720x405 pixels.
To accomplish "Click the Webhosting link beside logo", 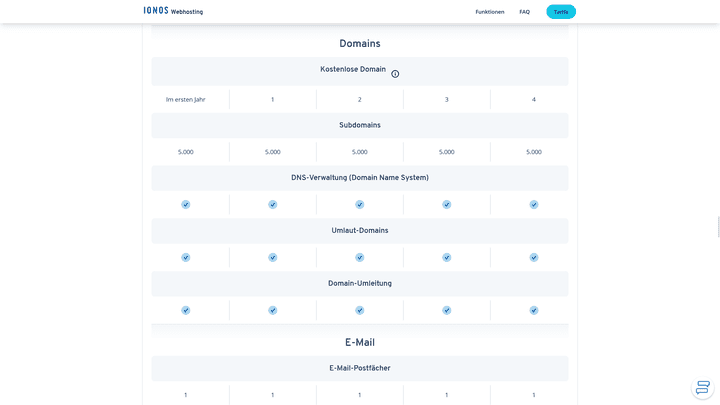I will (x=187, y=12).
